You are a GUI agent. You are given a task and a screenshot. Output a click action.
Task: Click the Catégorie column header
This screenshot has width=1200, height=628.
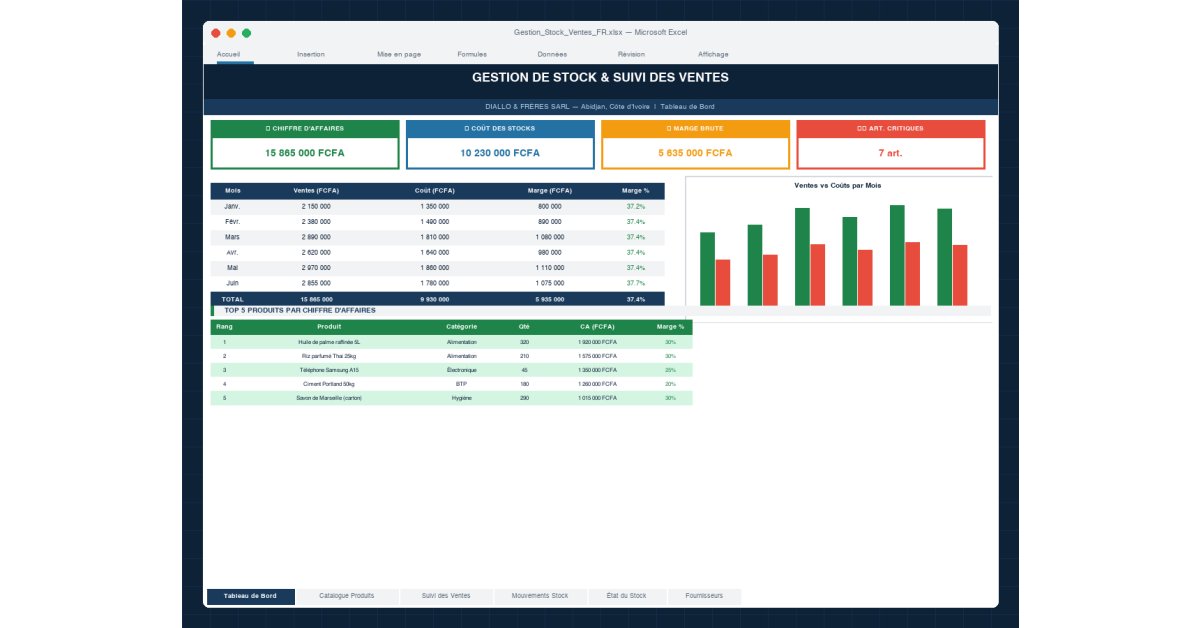click(462, 327)
